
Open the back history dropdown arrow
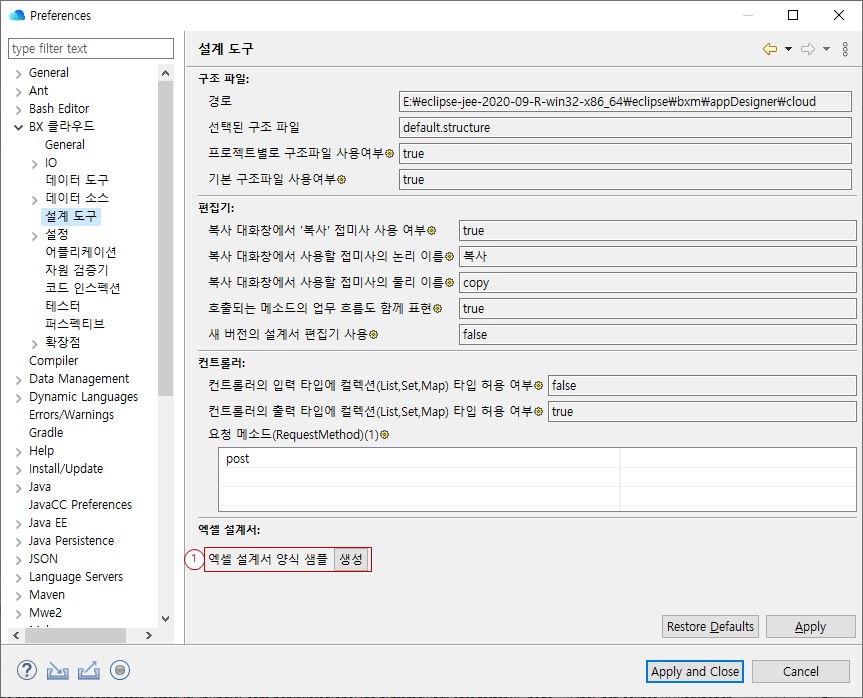click(788, 49)
